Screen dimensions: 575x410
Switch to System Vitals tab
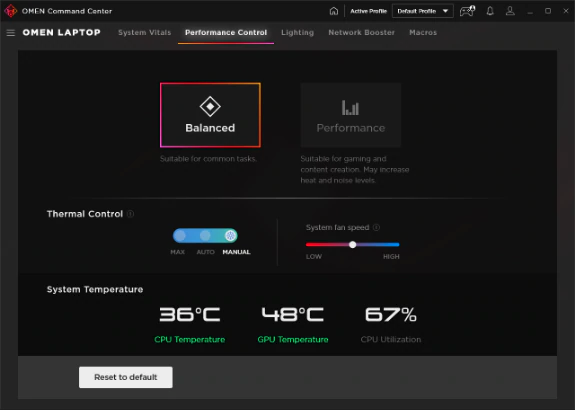pos(144,33)
